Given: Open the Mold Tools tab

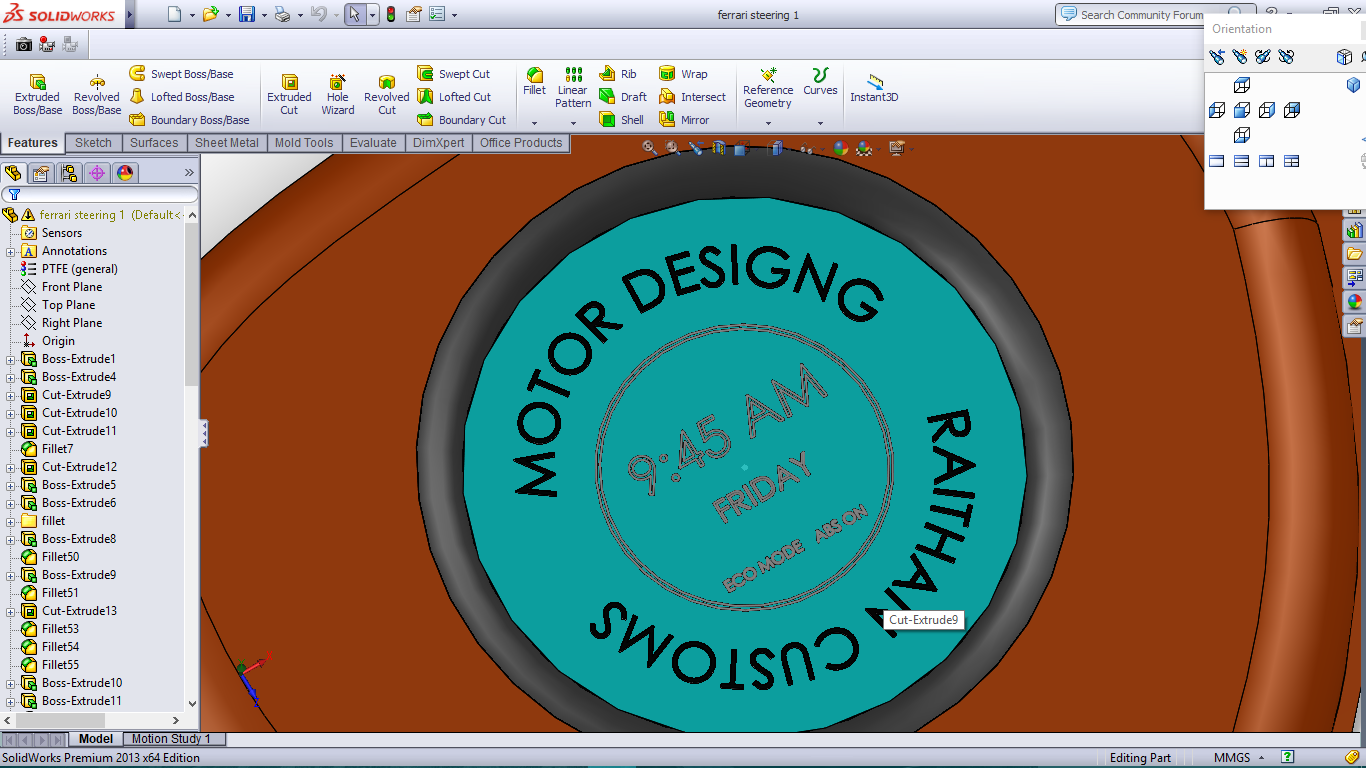Looking at the screenshot, I should tap(304, 143).
